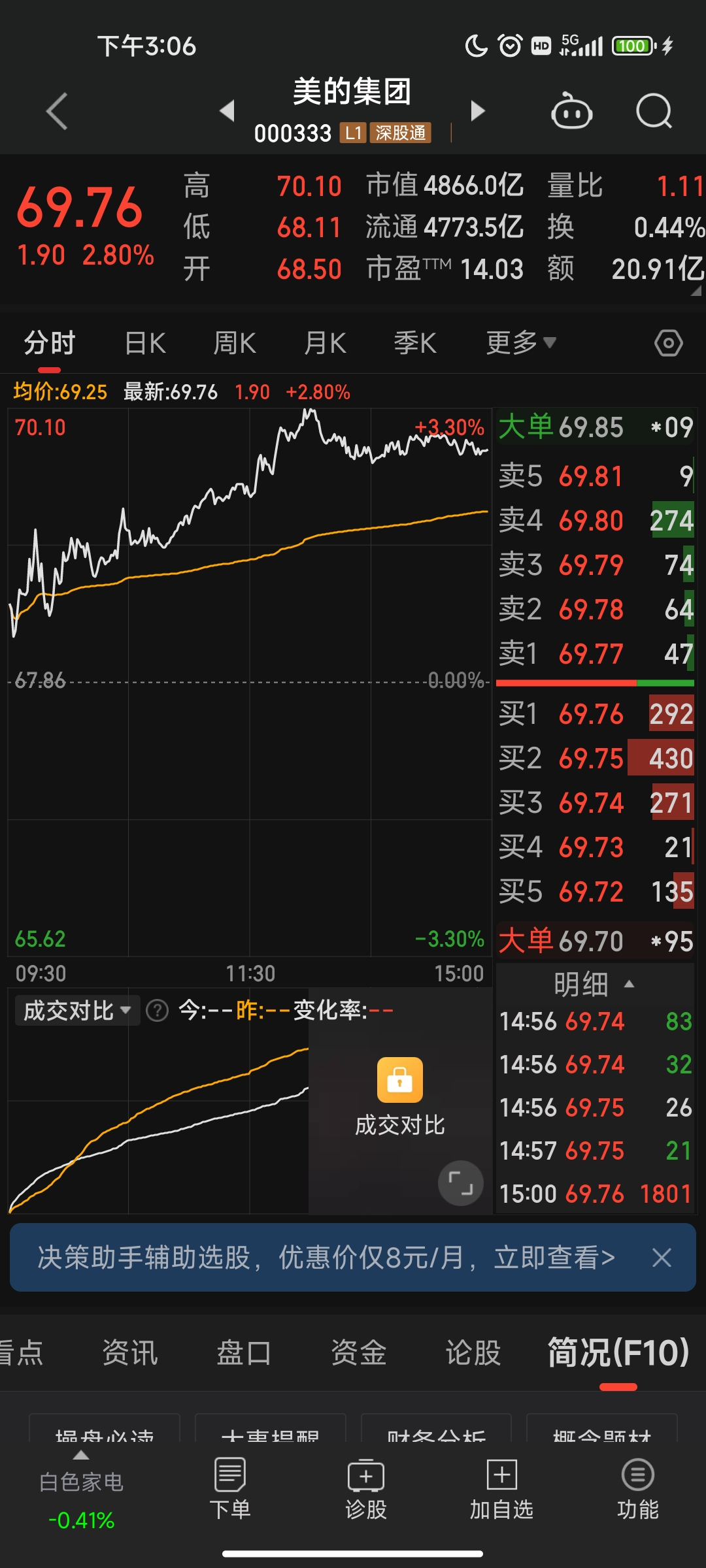Open the 更多 chart period dropdown
706x1568 pixels.
(521, 343)
